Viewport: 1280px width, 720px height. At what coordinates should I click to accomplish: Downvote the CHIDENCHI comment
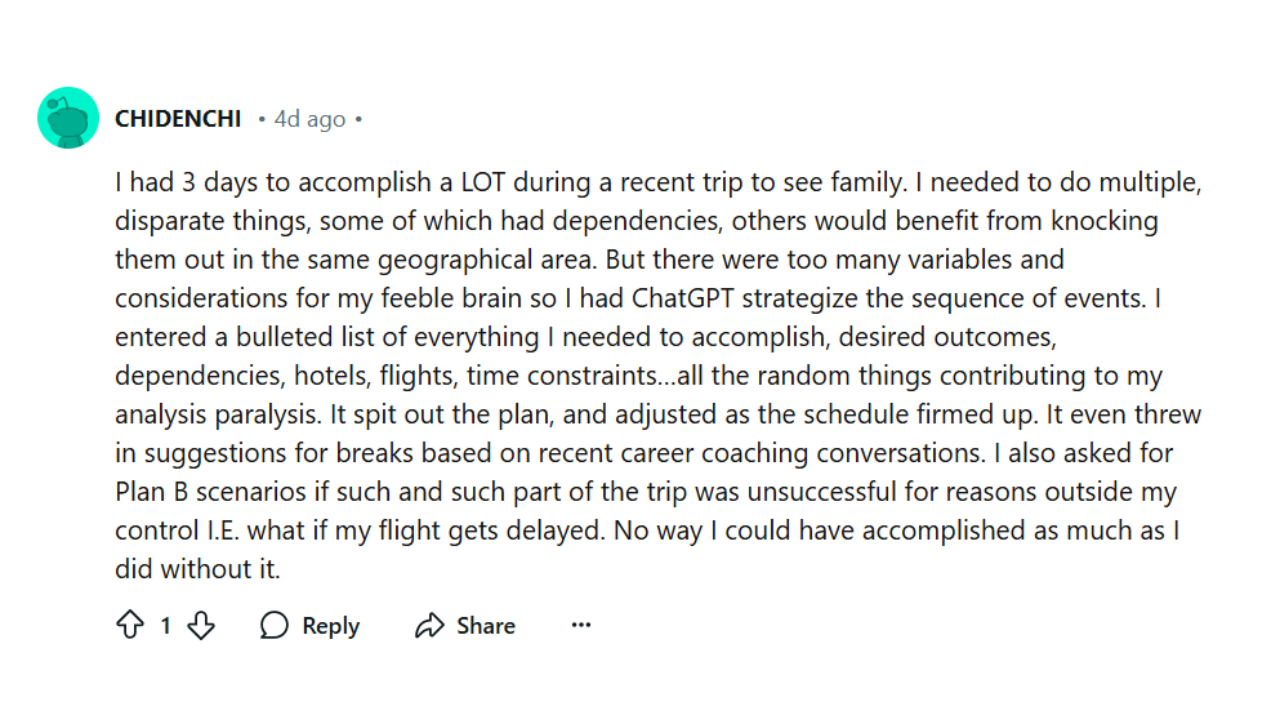tap(201, 626)
